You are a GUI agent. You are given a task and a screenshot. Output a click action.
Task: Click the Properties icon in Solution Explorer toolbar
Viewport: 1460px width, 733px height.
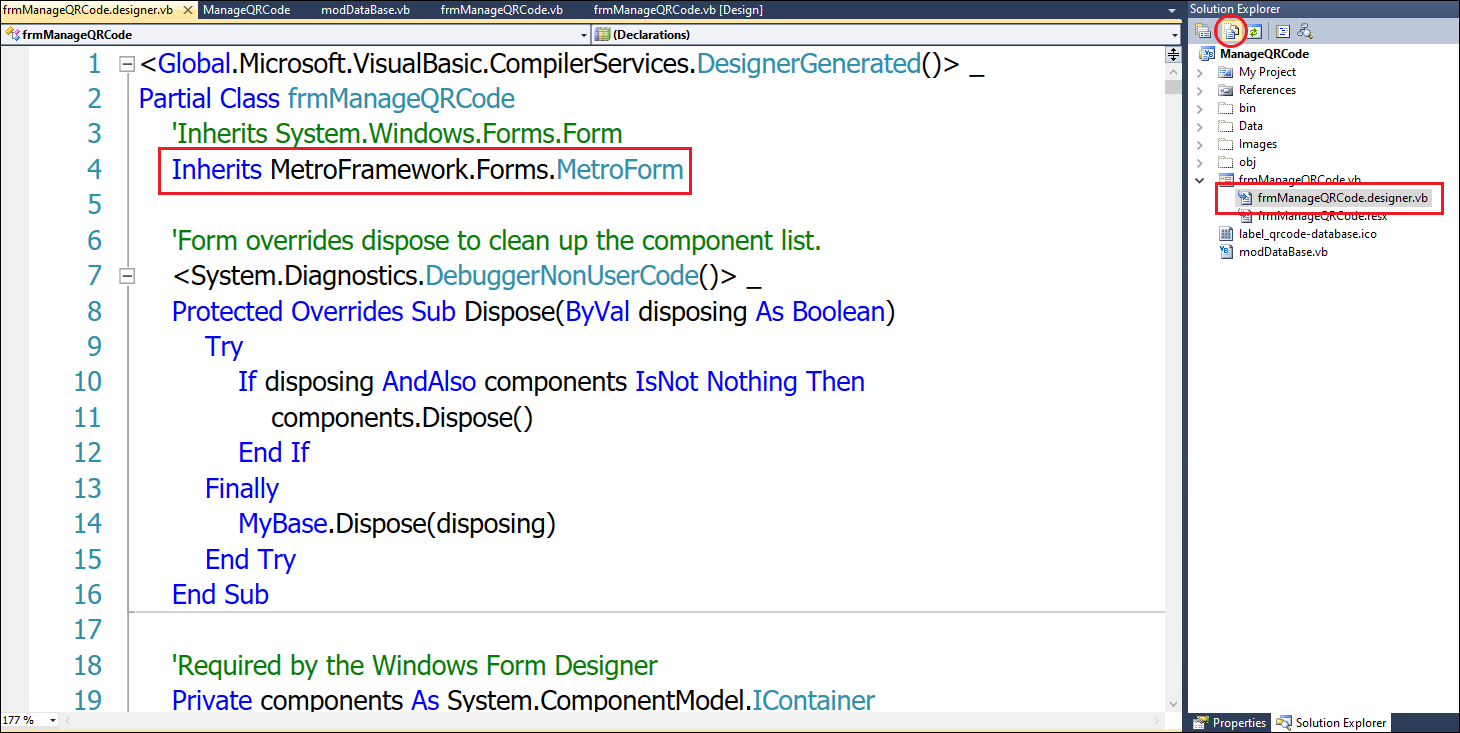click(x=1204, y=32)
